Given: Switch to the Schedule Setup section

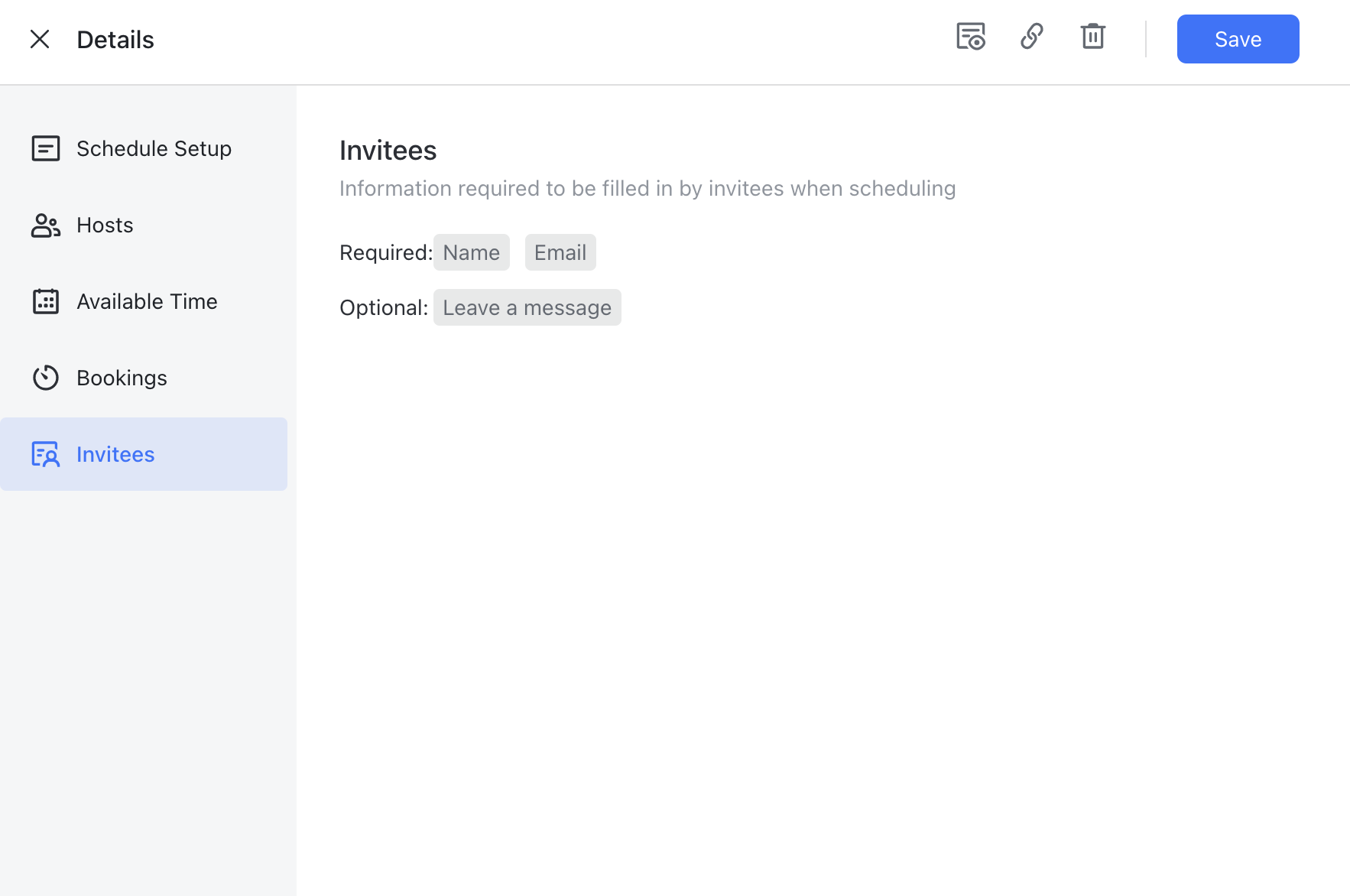Looking at the screenshot, I should tap(154, 148).
